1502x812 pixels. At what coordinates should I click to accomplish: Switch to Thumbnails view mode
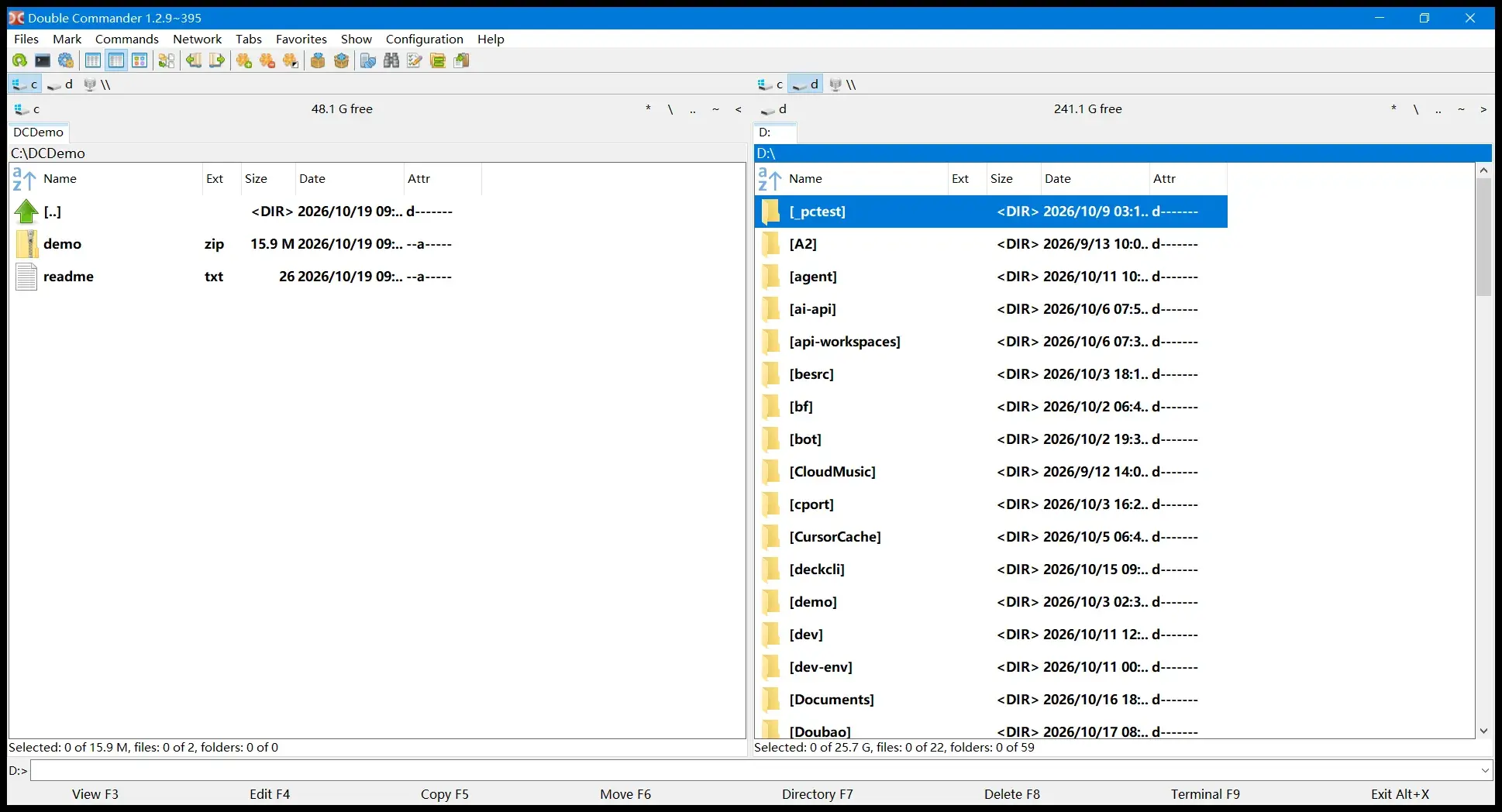(140, 60)
